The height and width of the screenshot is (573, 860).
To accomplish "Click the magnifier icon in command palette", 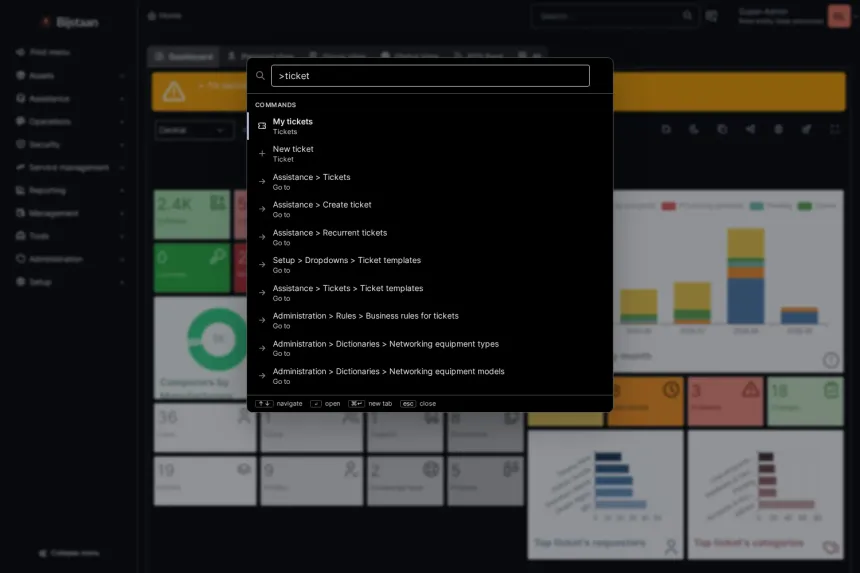I will (261, 76).
